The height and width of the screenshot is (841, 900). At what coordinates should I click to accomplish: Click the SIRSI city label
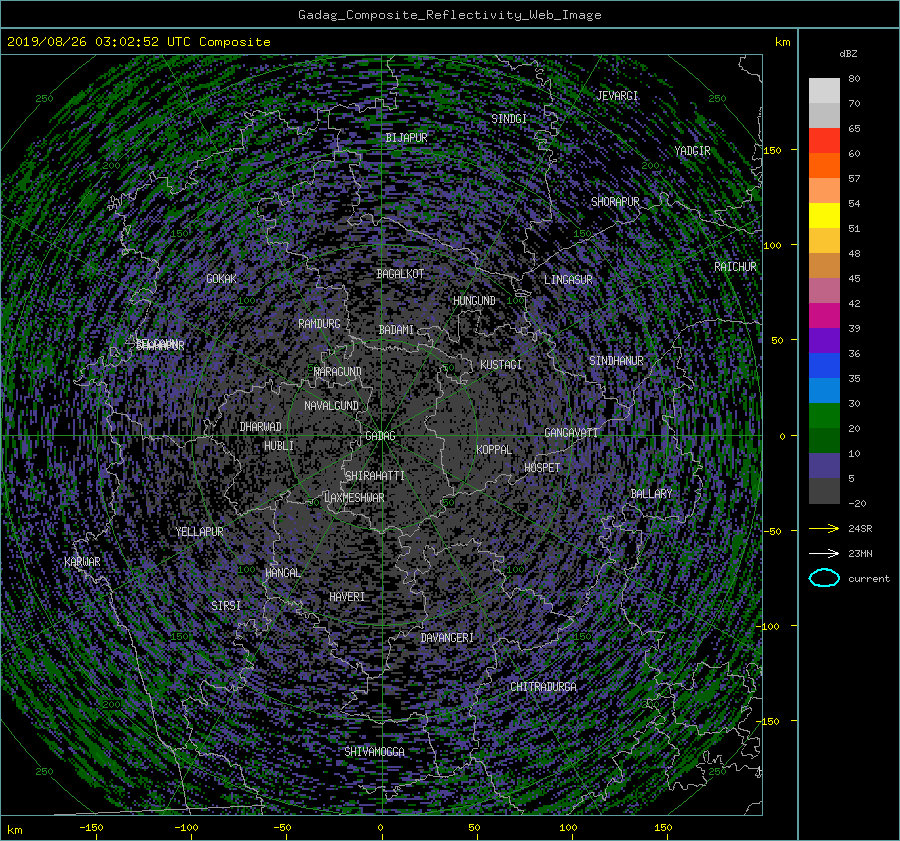point(226,606)
